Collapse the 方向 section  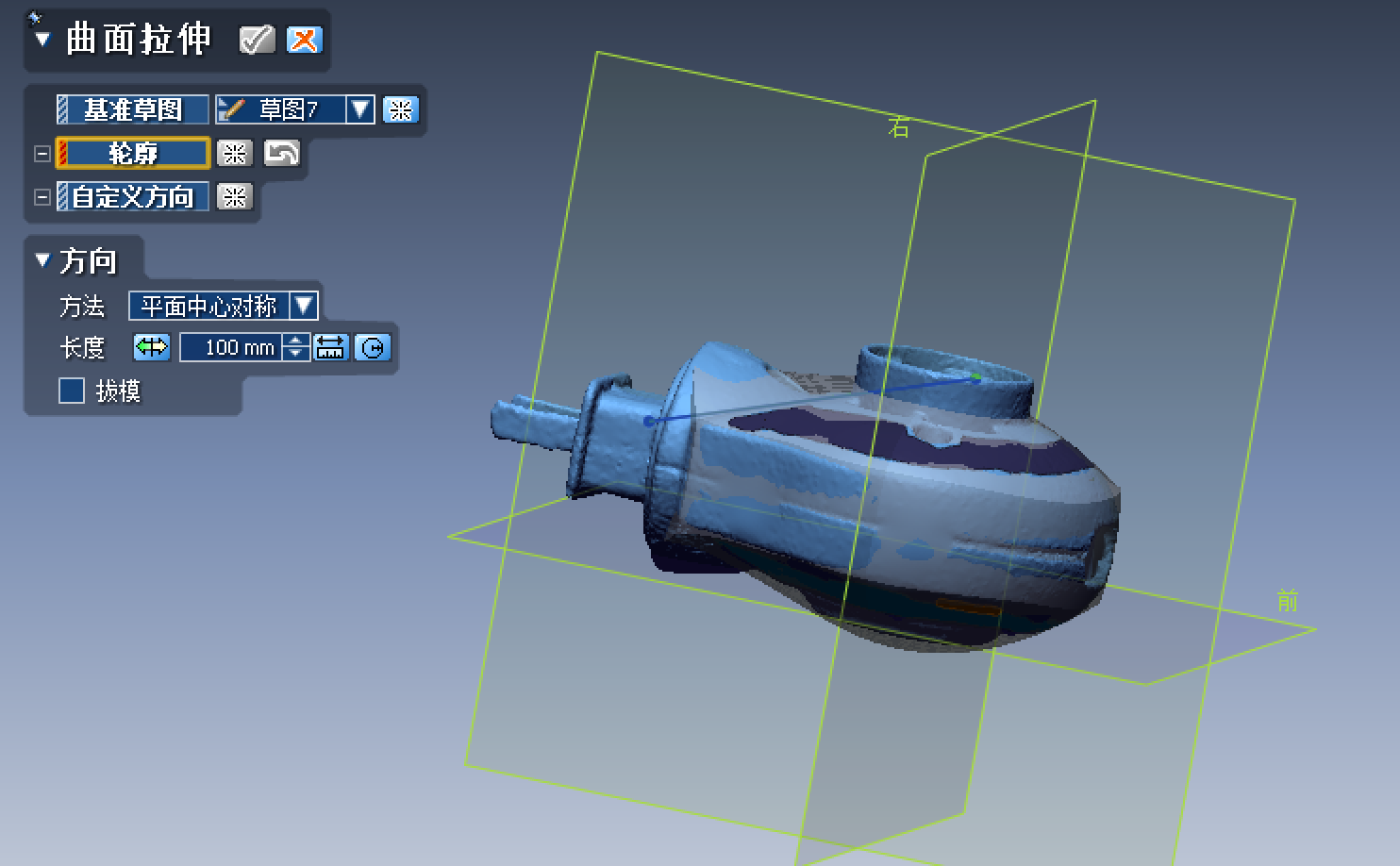pos(42,260)
